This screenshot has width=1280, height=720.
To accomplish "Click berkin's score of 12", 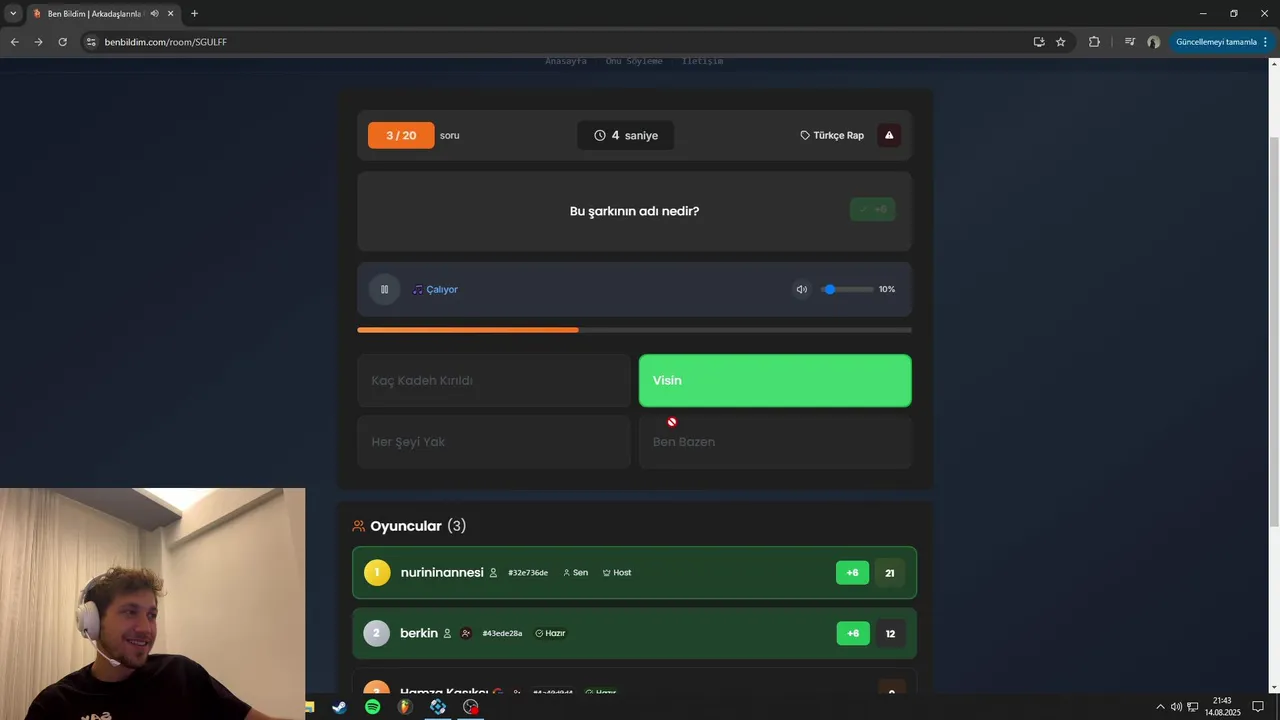I will 890,633.
